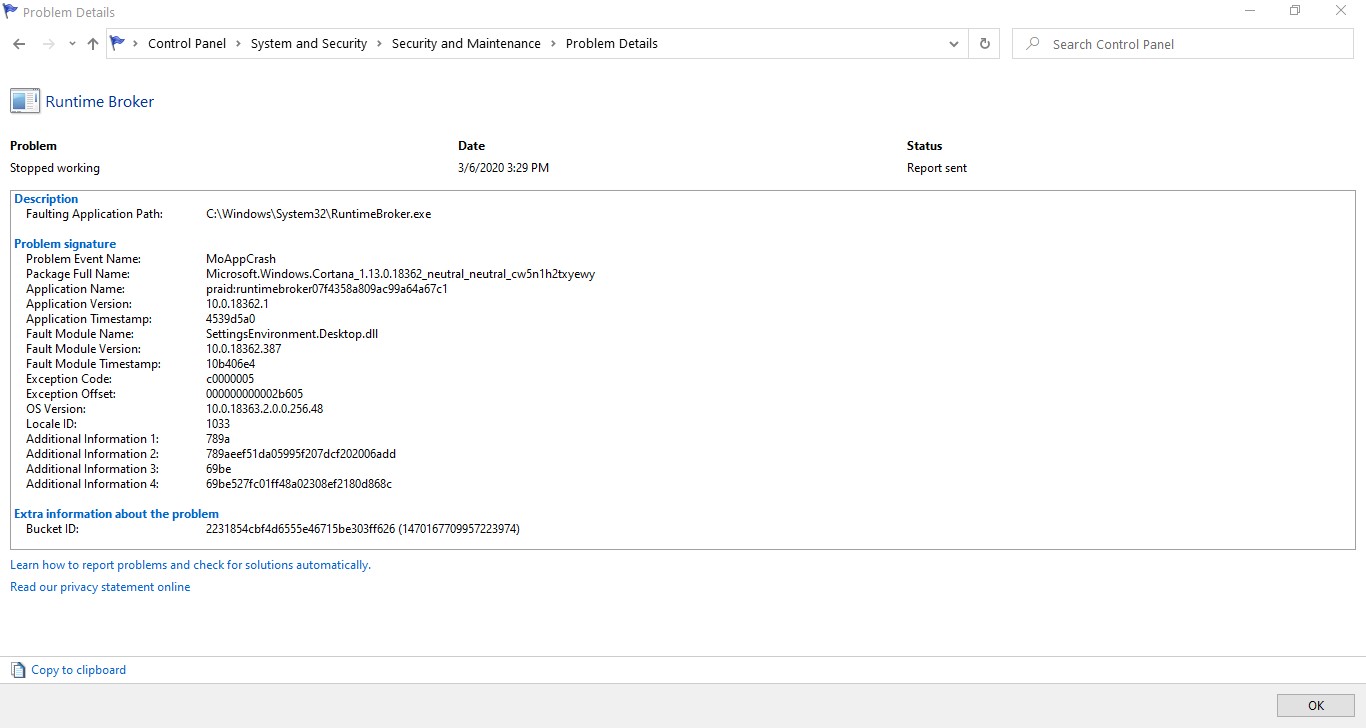Image resolution: width=1366 pixels, height=728 pixels.
Task: Click exception offset 000000000002b605
Action: point(255,394)
